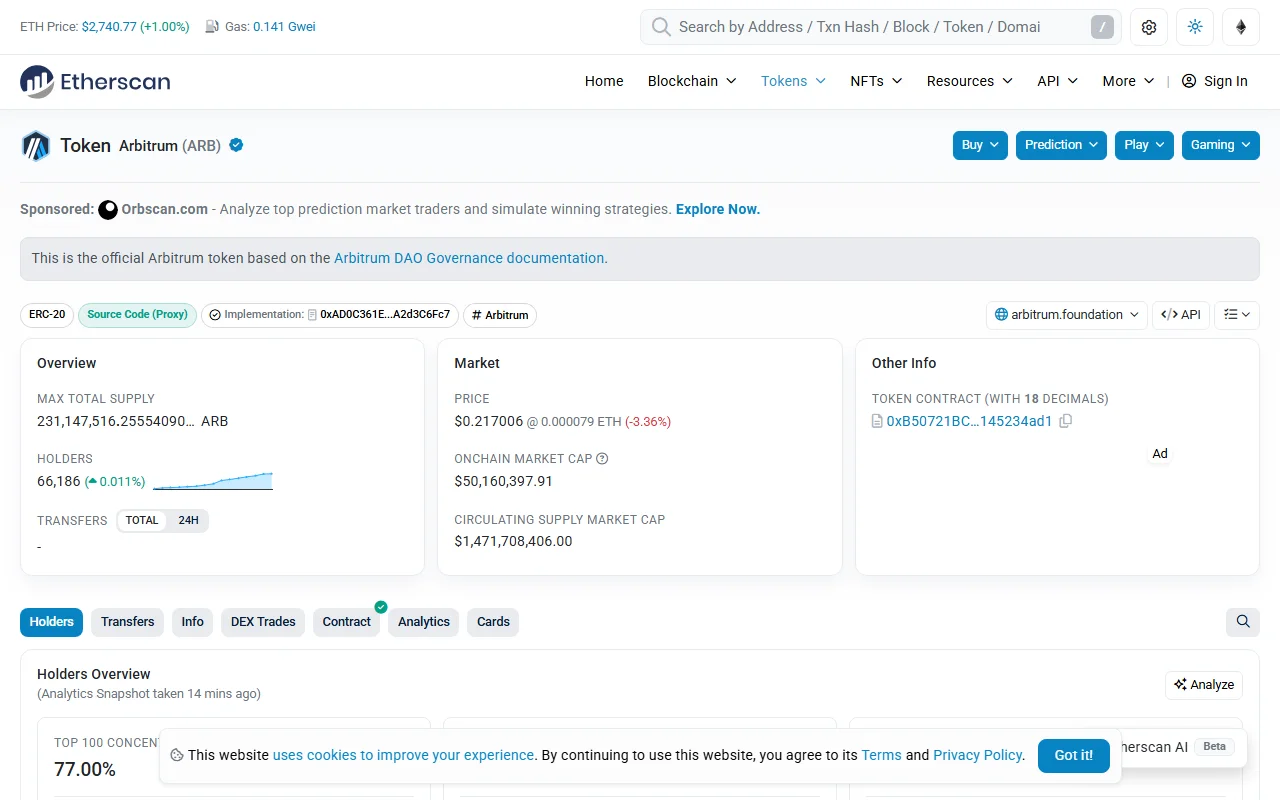Image resolution: width=1280 pixels, height=800 pixels.
Task: Expand the API menu in the navbar
Action: tap(1057, 81)
